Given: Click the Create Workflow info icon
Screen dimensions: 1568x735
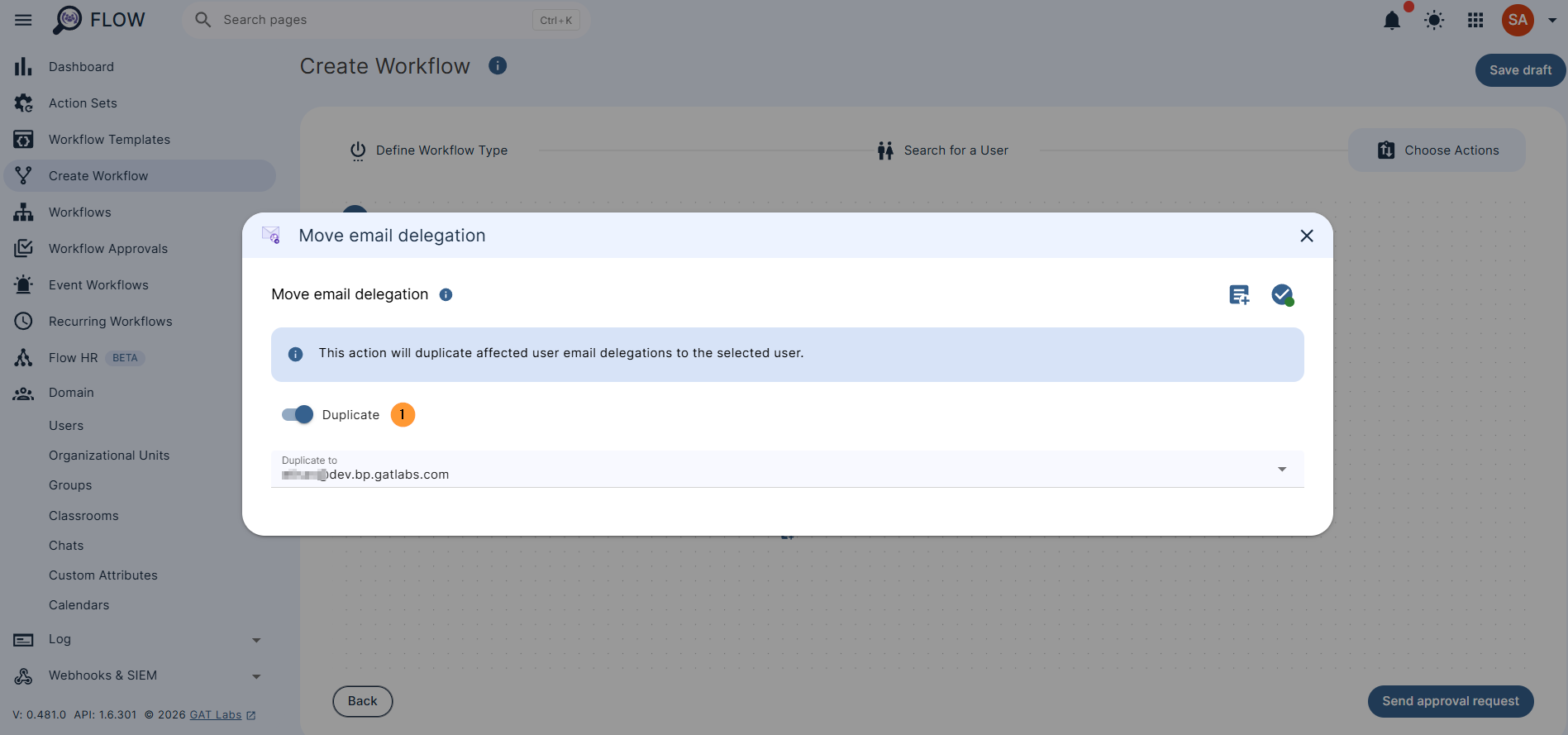Looking at the screenshot, I should [498, 65].
